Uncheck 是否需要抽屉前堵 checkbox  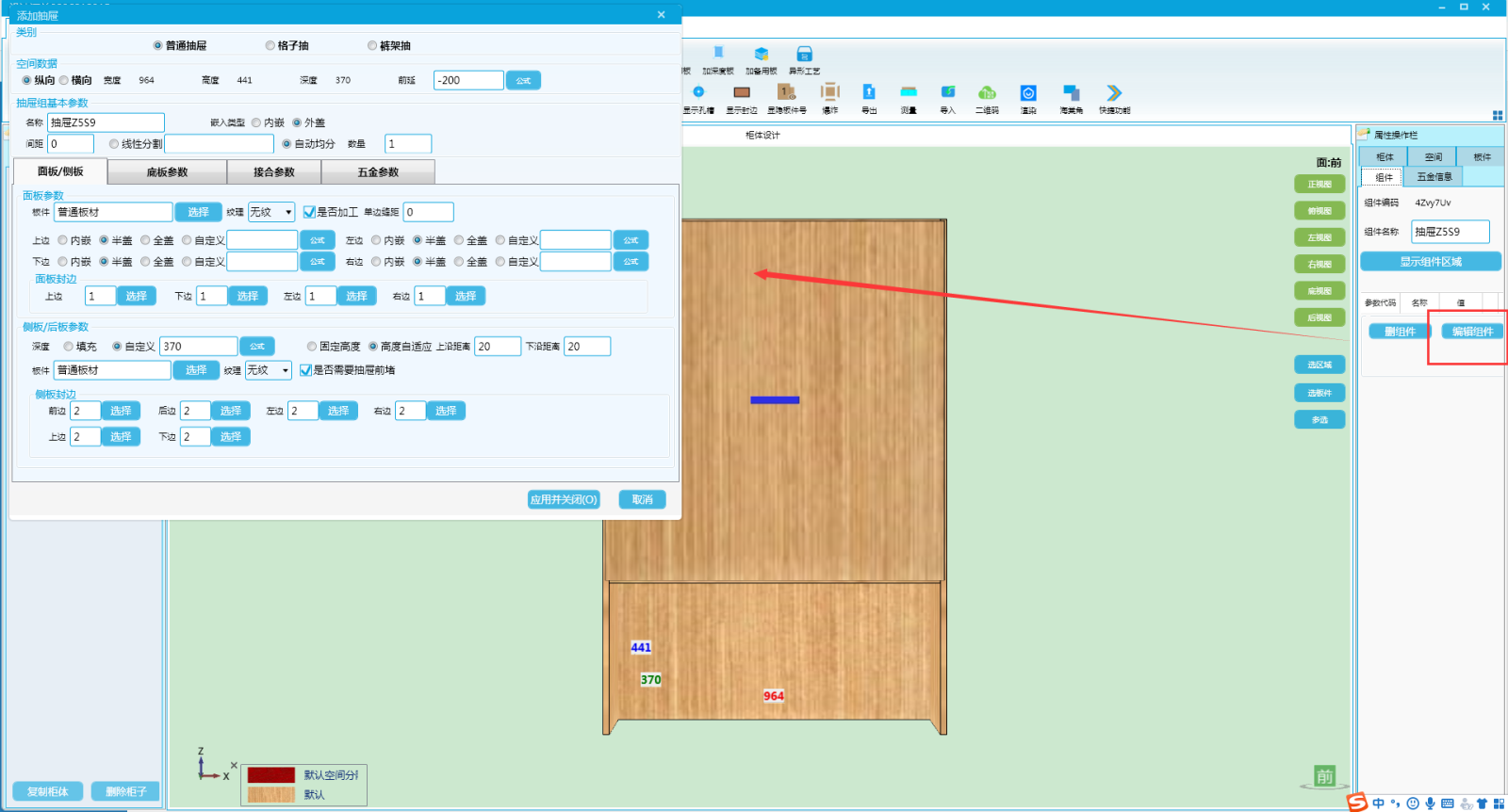click(x=305, y=370)
